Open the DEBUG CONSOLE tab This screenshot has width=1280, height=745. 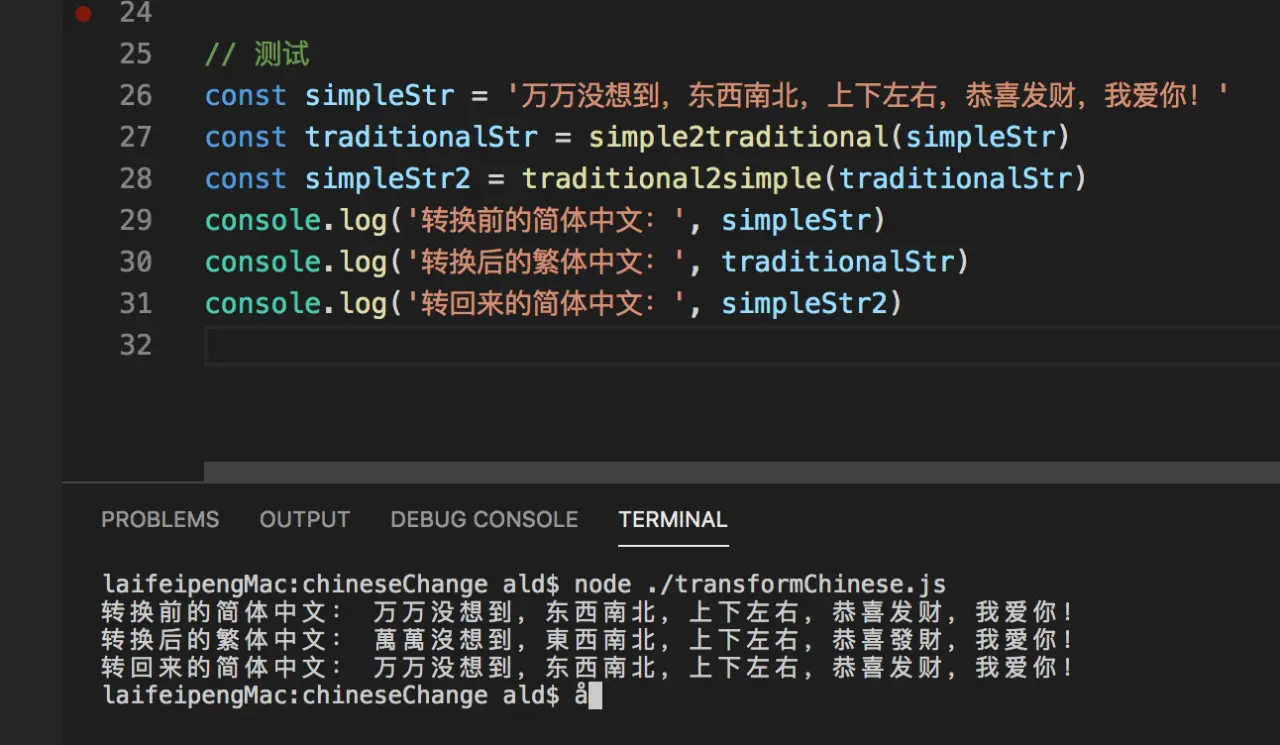pos(484,520)
